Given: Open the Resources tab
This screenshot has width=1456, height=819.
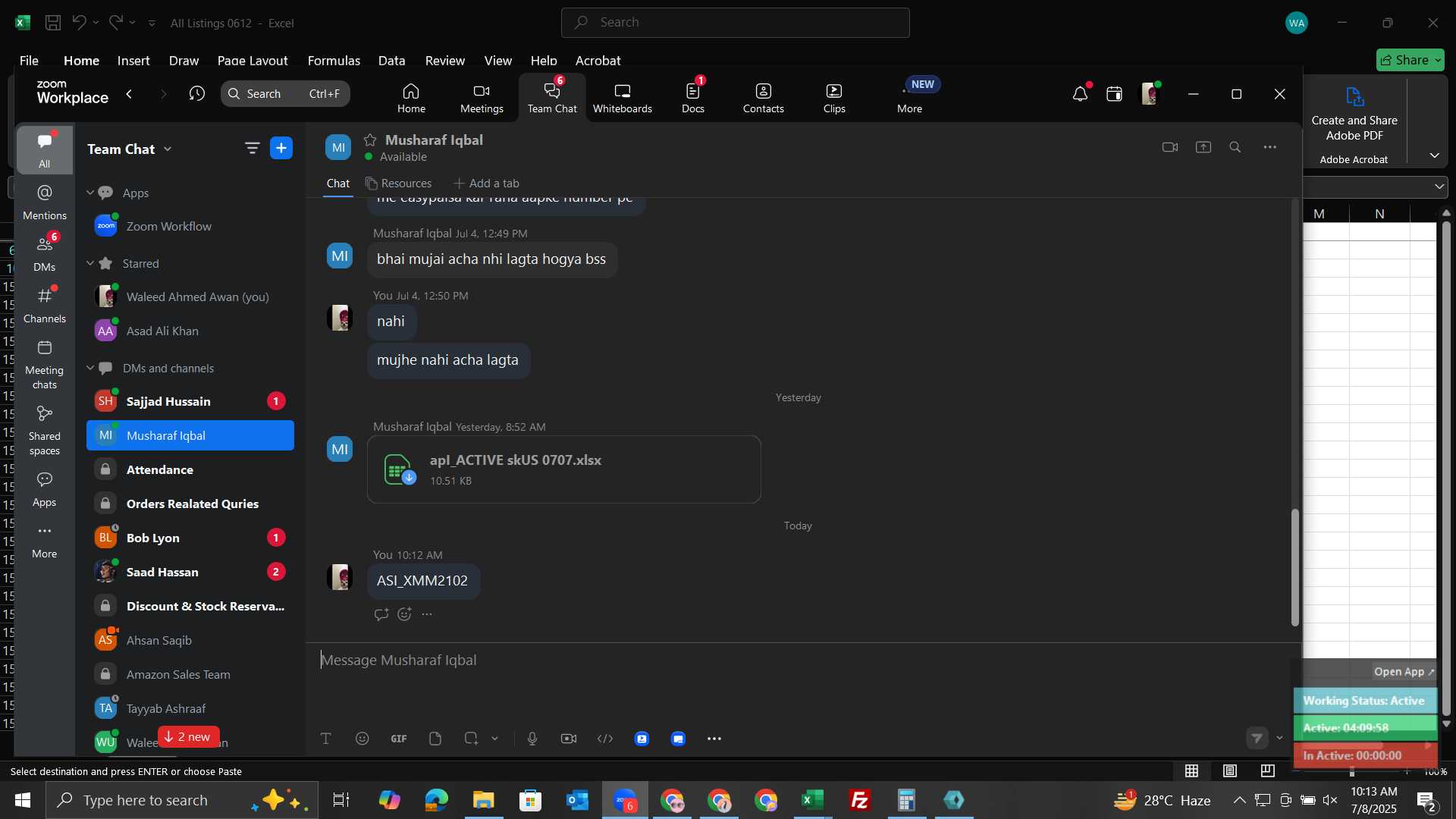Looking at the screenshot, I should 398,184.
